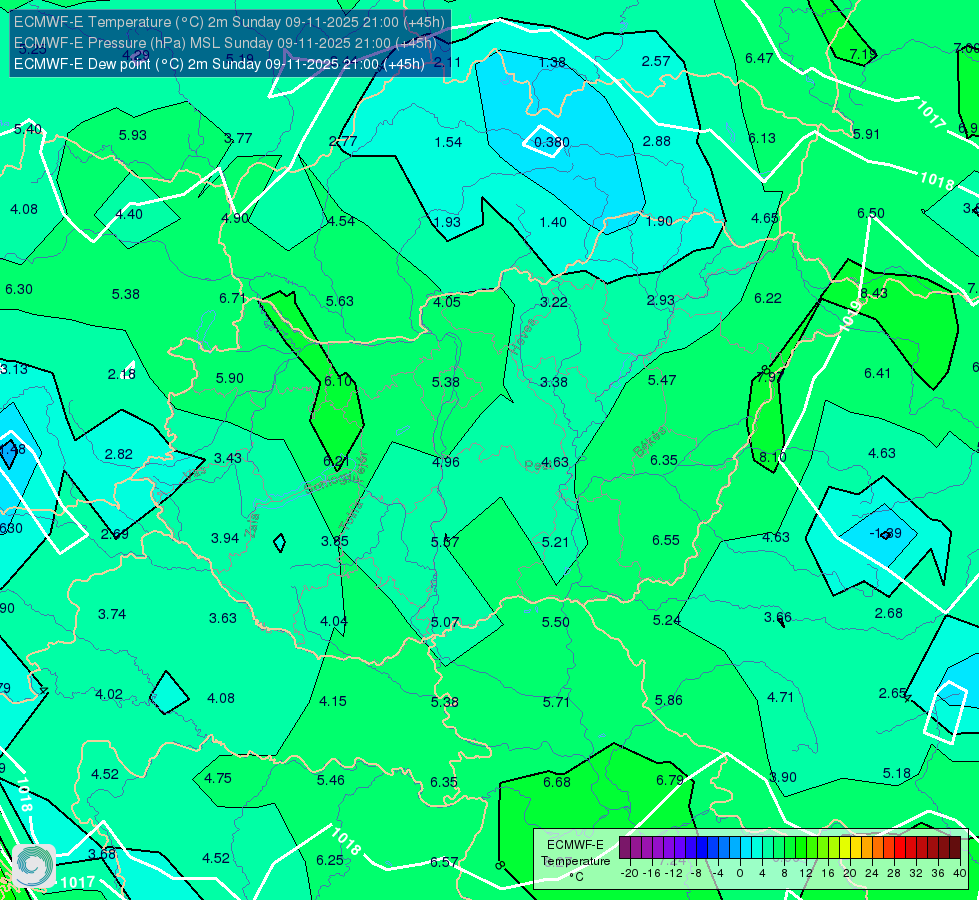Click the 3.38 temperature value
979x900 pixels.
pos(554,382)
